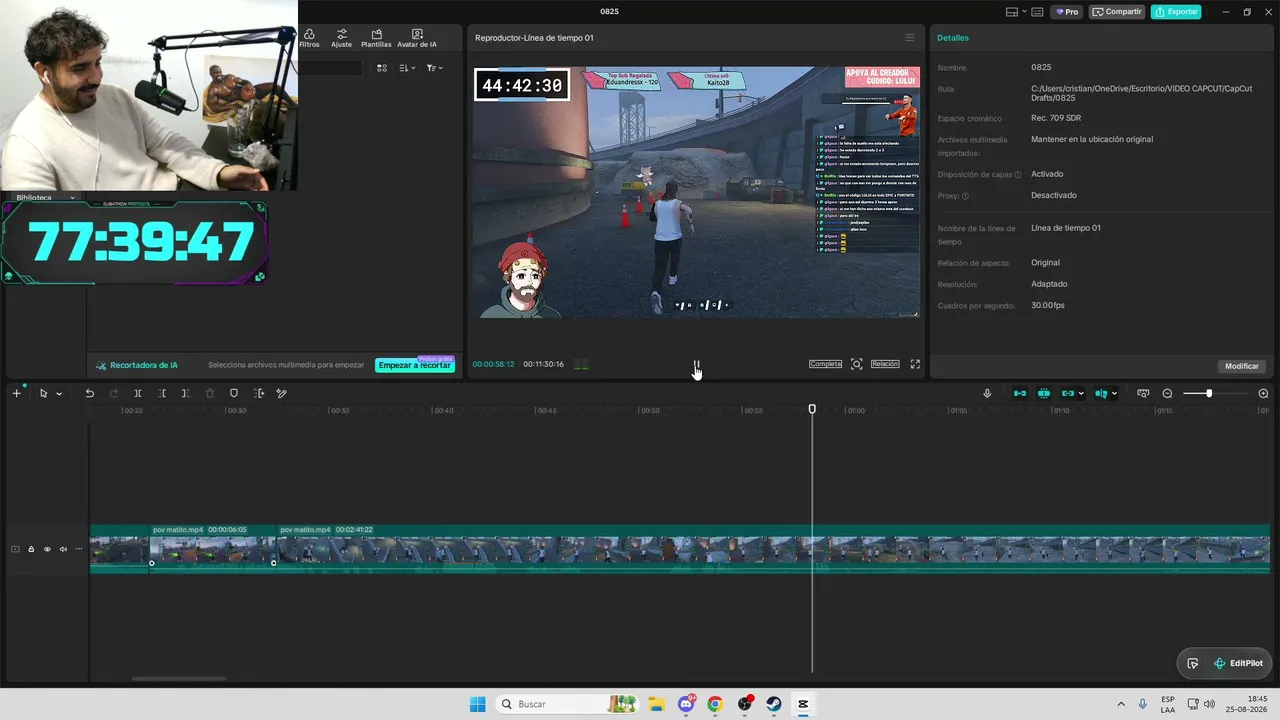Choose the Select pointer tool
1280x720 pixels.
43,394
